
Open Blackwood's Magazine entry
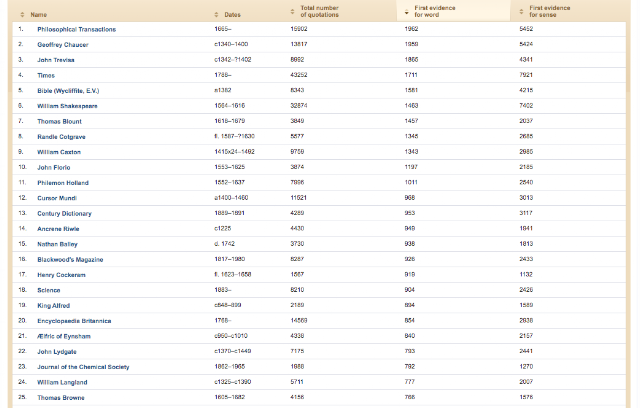coord(70,259)
